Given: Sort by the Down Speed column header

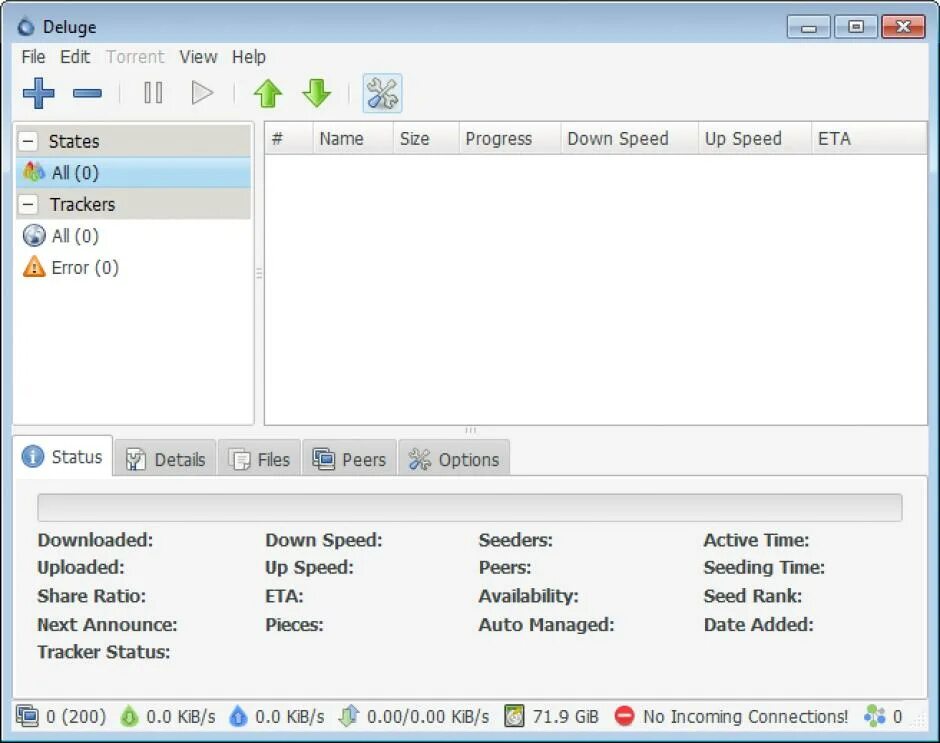Looking at the screenshot, I should click(629, 139).
